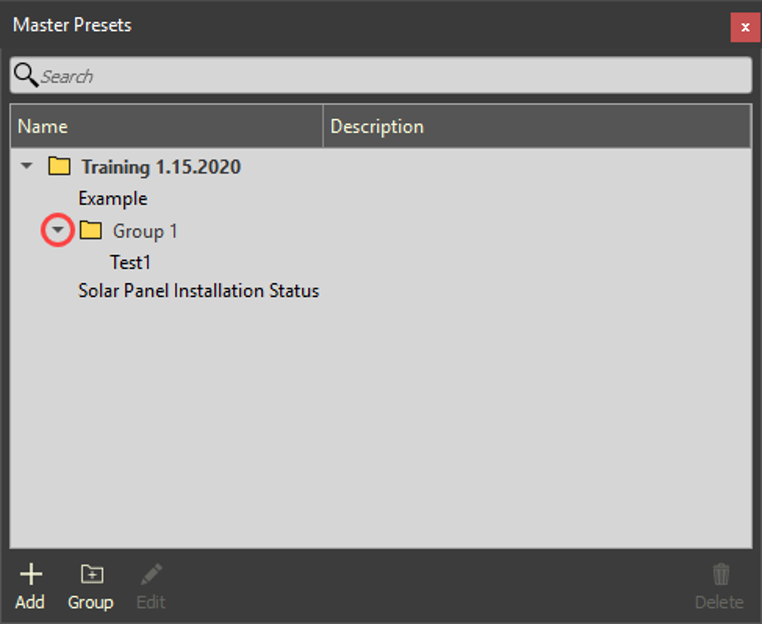Select Solar Panel Installation Status preset
Image resolution: width=762 pixels, height=624 pixels.
click(199, 292)
